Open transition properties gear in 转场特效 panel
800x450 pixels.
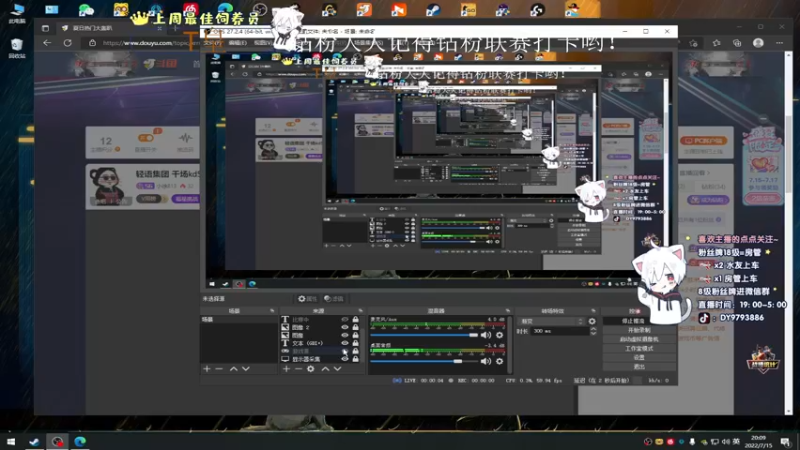tap(592, 321)
